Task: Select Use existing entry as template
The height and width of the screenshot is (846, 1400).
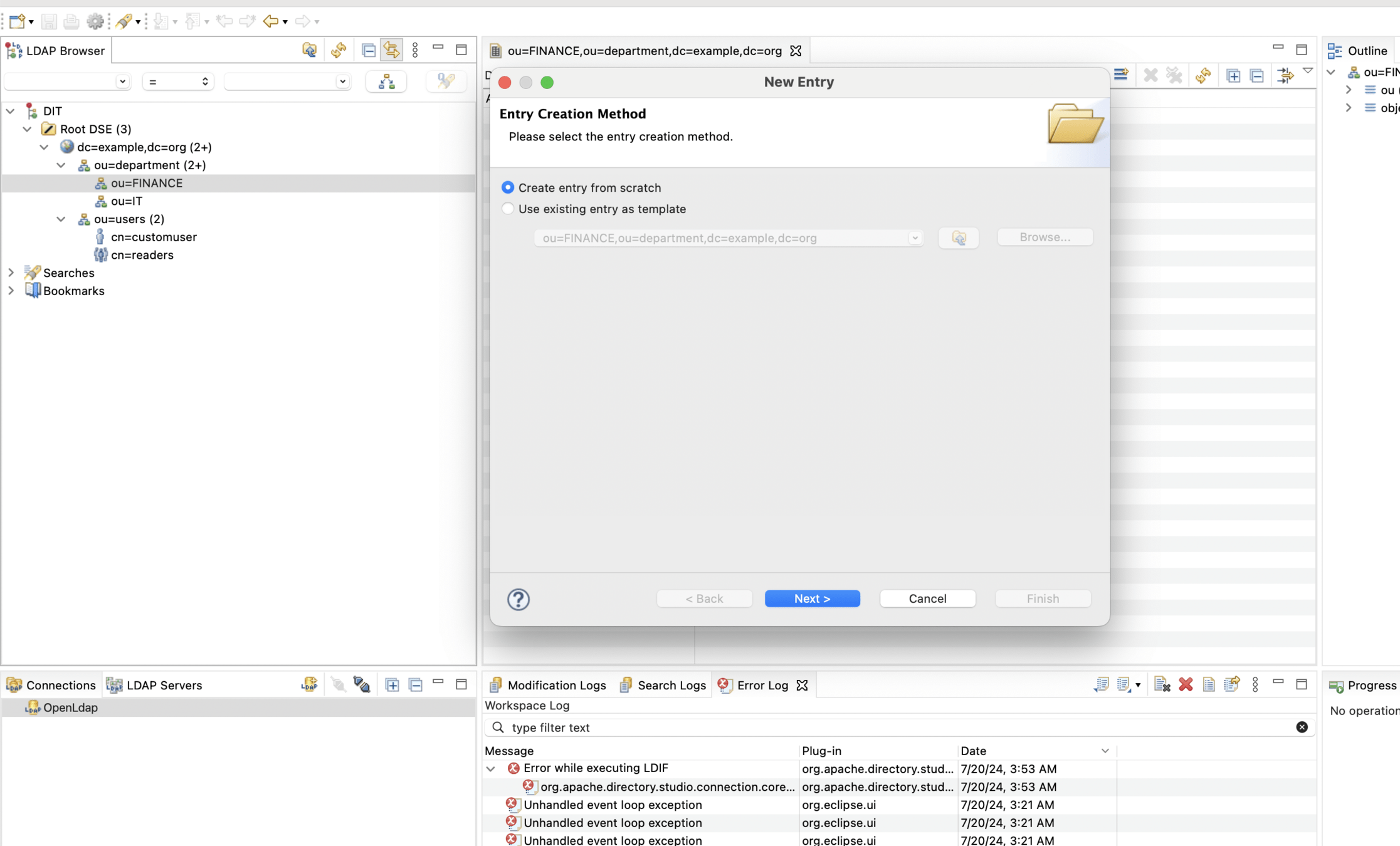Action: (x=508, y=209)
